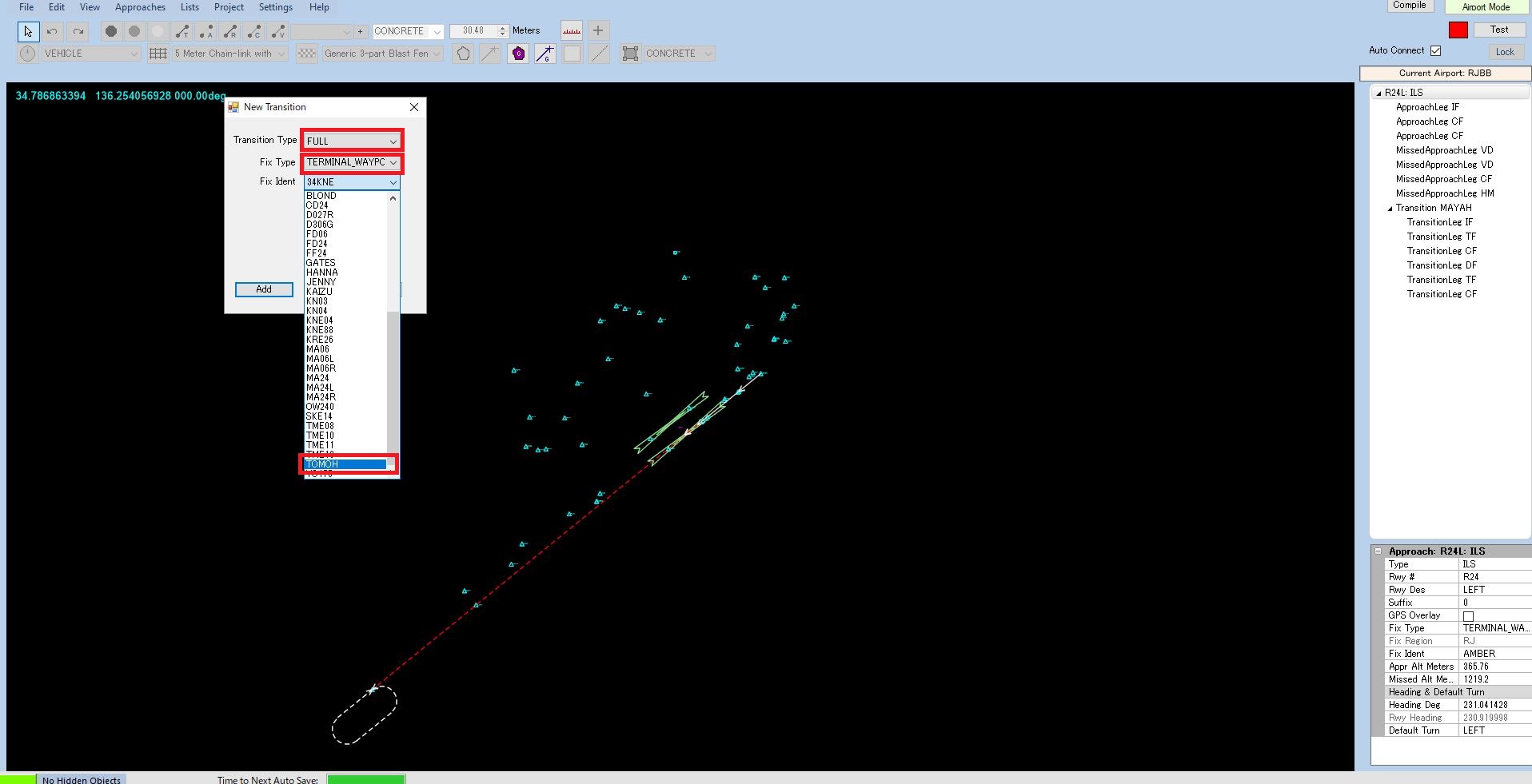Screen dimensions: 1532x784
Task: Click the red color square beside Test
Action: coord(1458,30)
